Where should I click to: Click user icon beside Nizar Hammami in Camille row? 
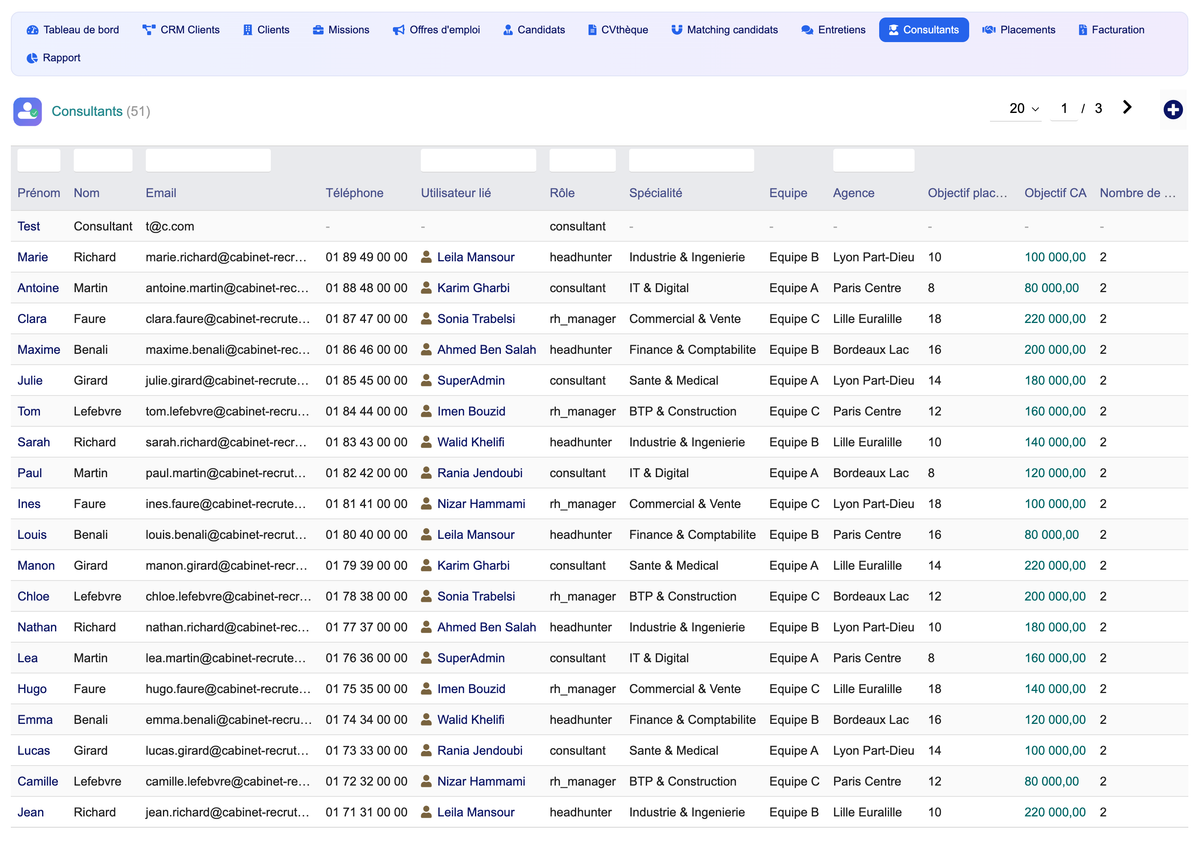(x=427, y=782)
